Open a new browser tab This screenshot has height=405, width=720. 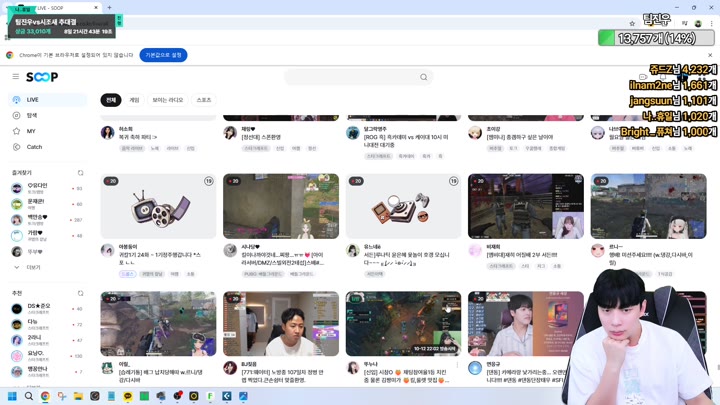click(x=109, y=8)
